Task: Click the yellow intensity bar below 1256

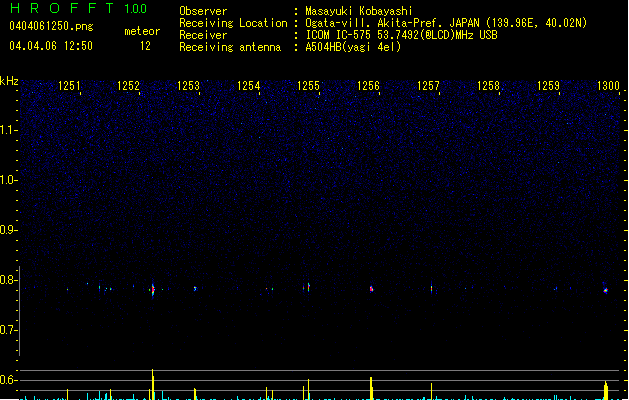Action: tap(371, 388)
